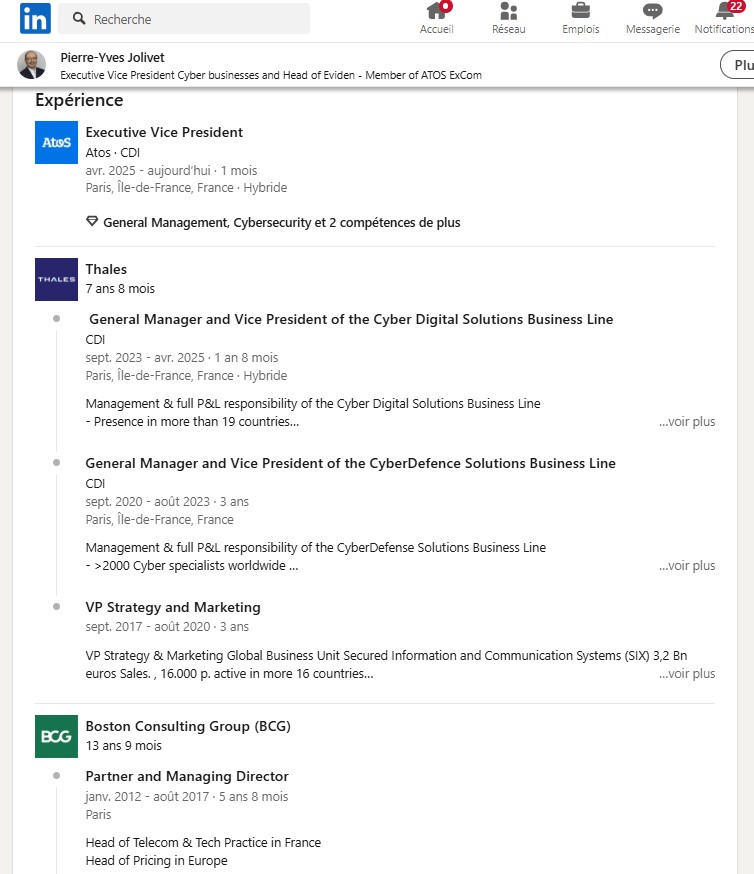
Task: Open the Boston Consulting Group (BCG) company name
Action: (188, 726)
